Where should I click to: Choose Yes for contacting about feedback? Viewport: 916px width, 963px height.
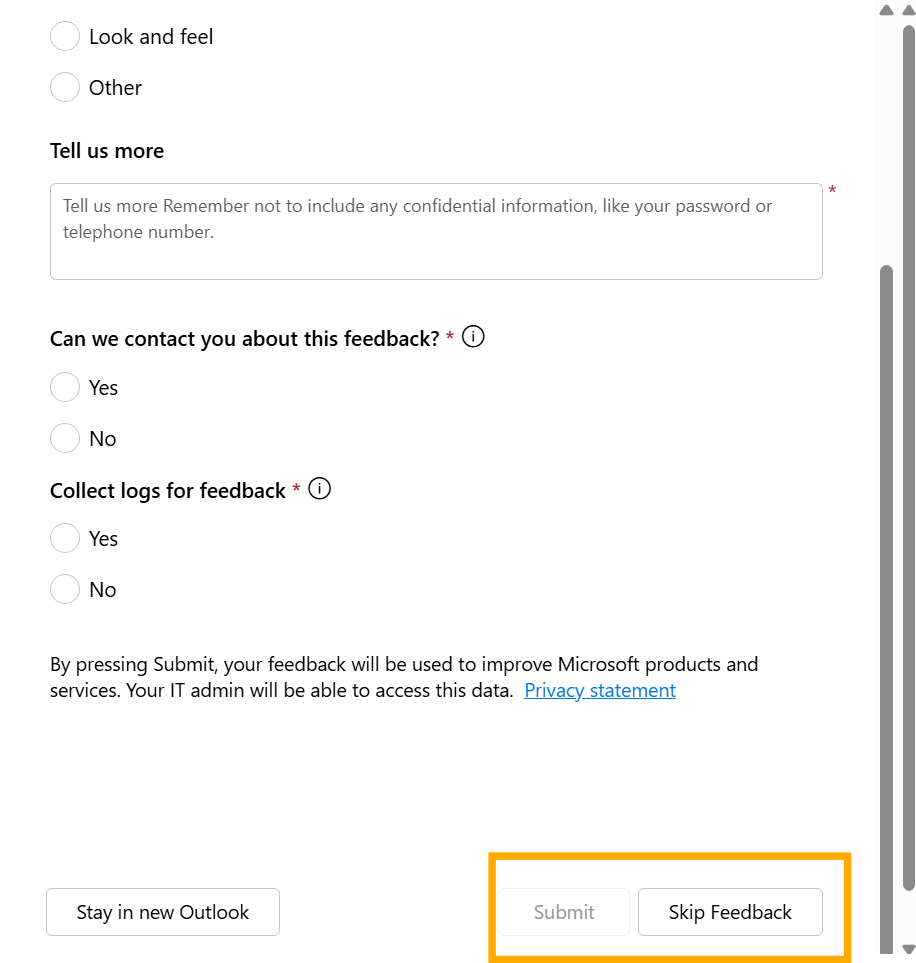point(64,387)
